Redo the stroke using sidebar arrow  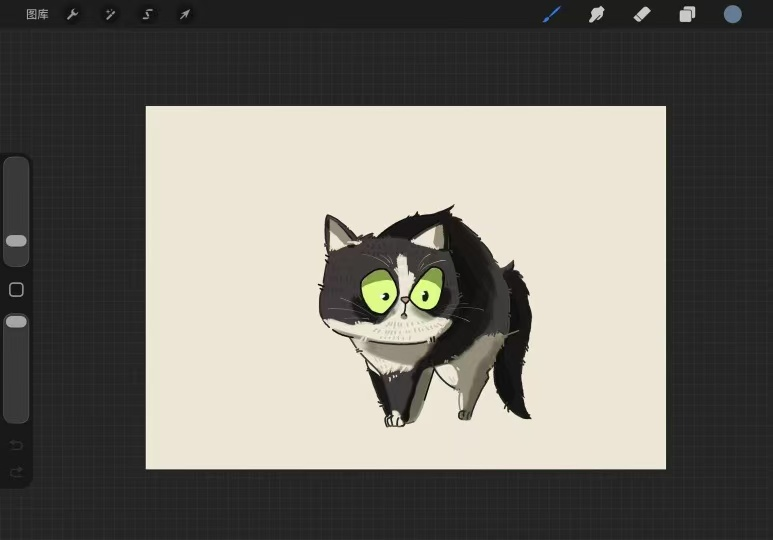16,472
